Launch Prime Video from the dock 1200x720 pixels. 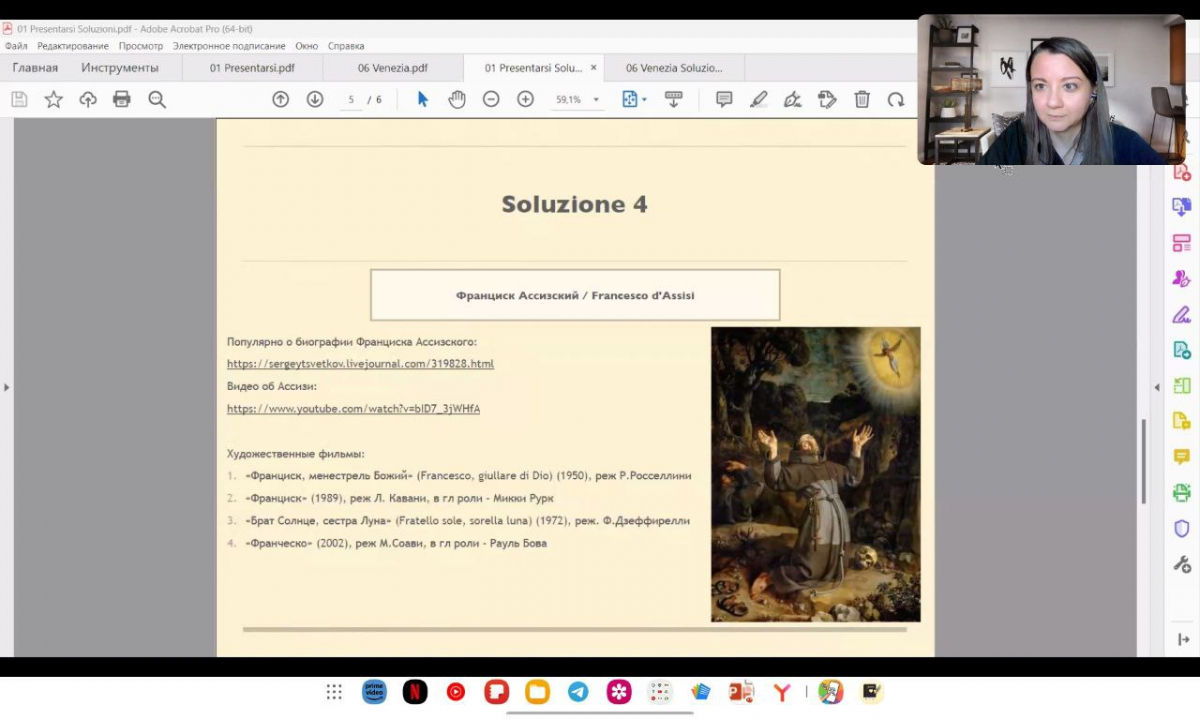374,692
